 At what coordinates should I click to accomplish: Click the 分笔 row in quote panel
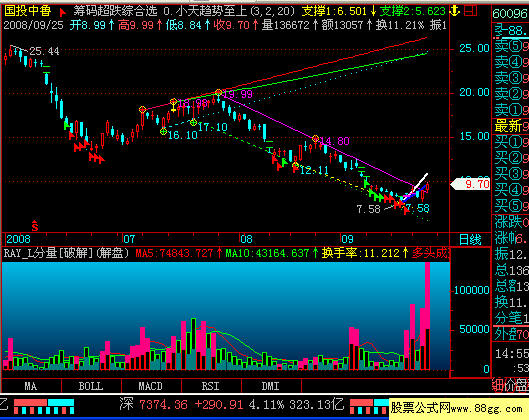click(x=511, y=318)
